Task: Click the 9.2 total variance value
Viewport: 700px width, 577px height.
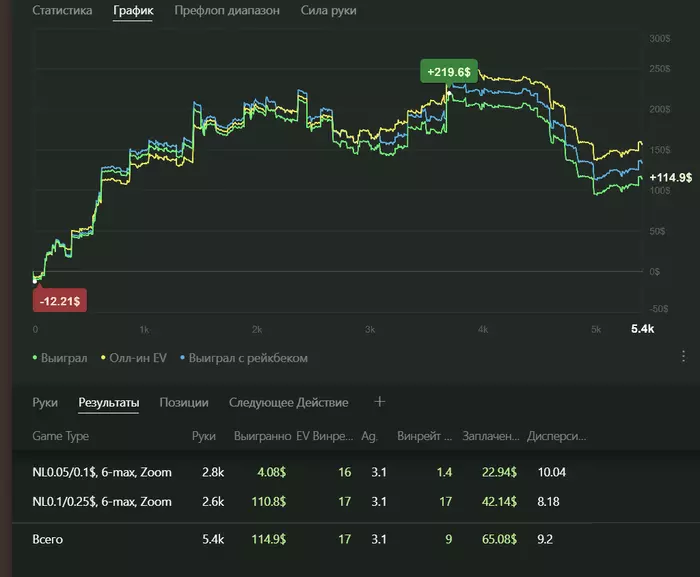Action: click(545, 539)
